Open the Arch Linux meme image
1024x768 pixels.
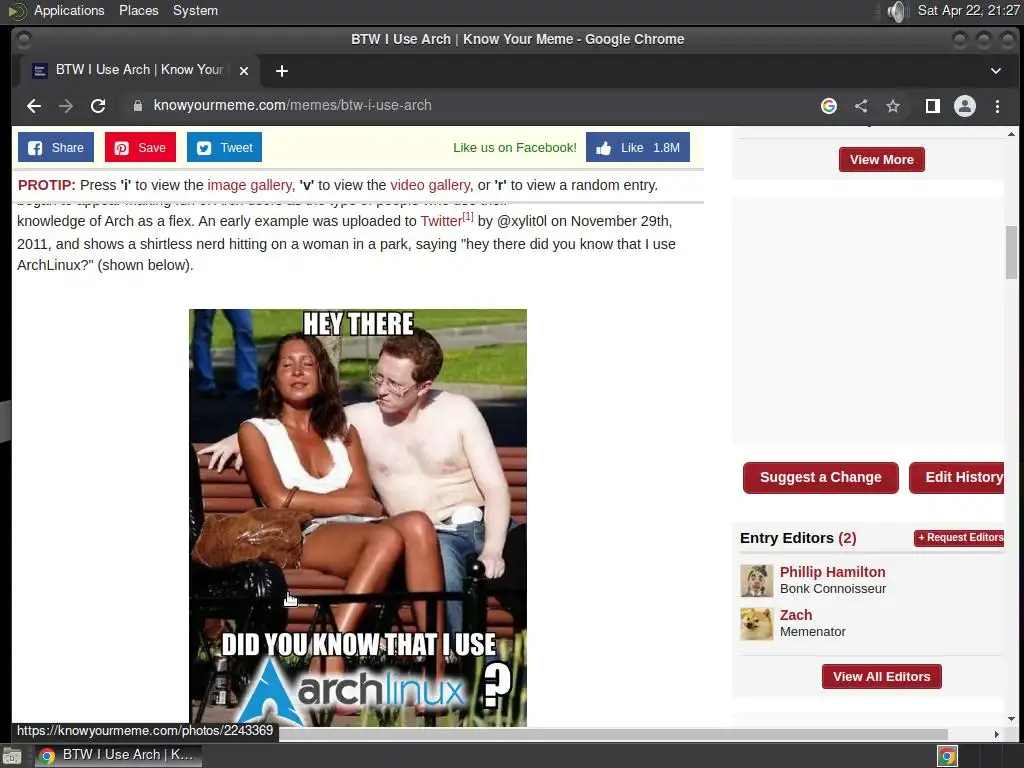point(358,517)
